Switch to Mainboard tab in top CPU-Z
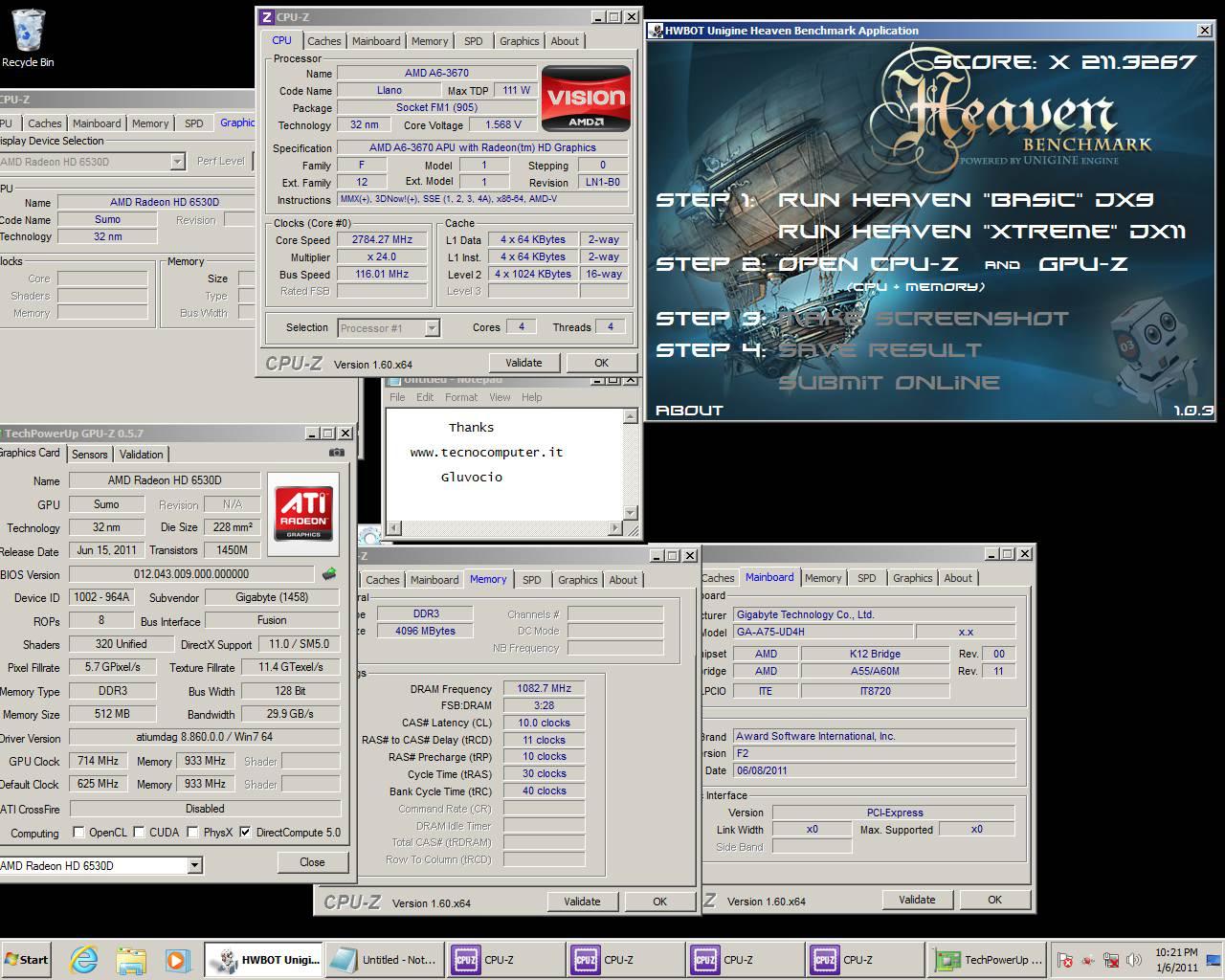This screenshot has height=980, width=1225. coord(376,41)
